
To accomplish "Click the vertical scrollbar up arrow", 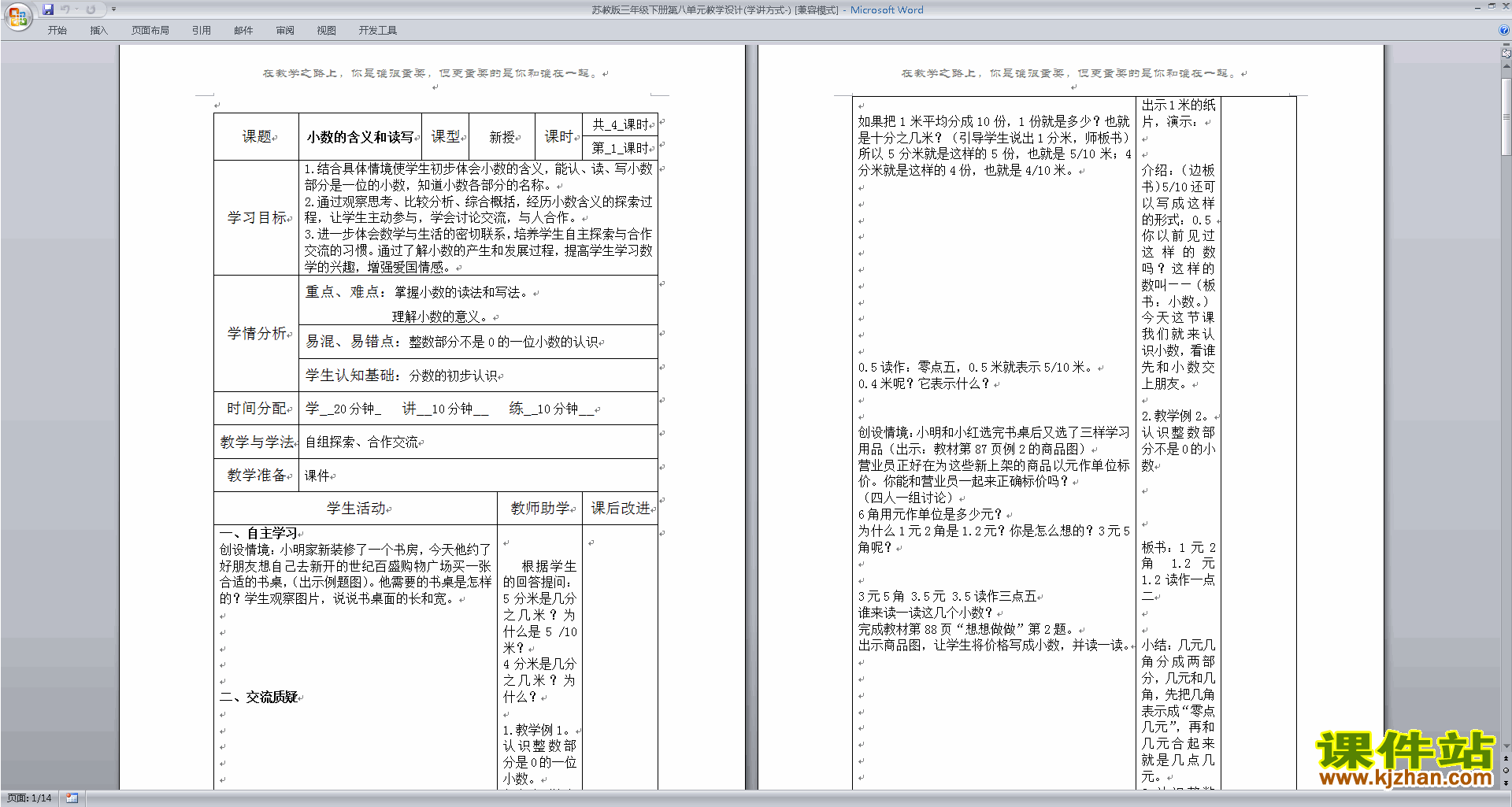I will click(1506, 65).
